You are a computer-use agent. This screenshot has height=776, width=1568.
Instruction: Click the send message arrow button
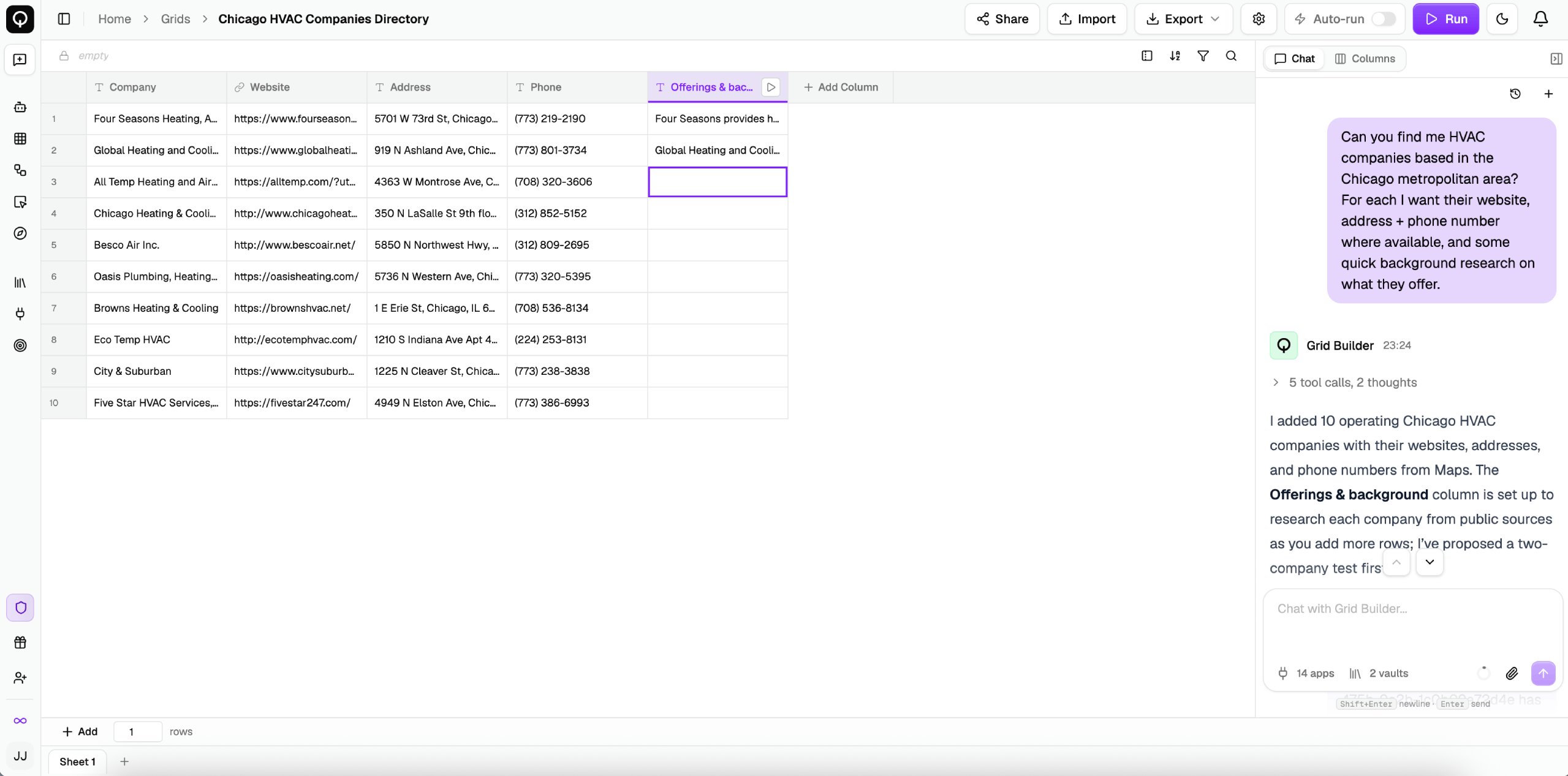point(1543,673)
